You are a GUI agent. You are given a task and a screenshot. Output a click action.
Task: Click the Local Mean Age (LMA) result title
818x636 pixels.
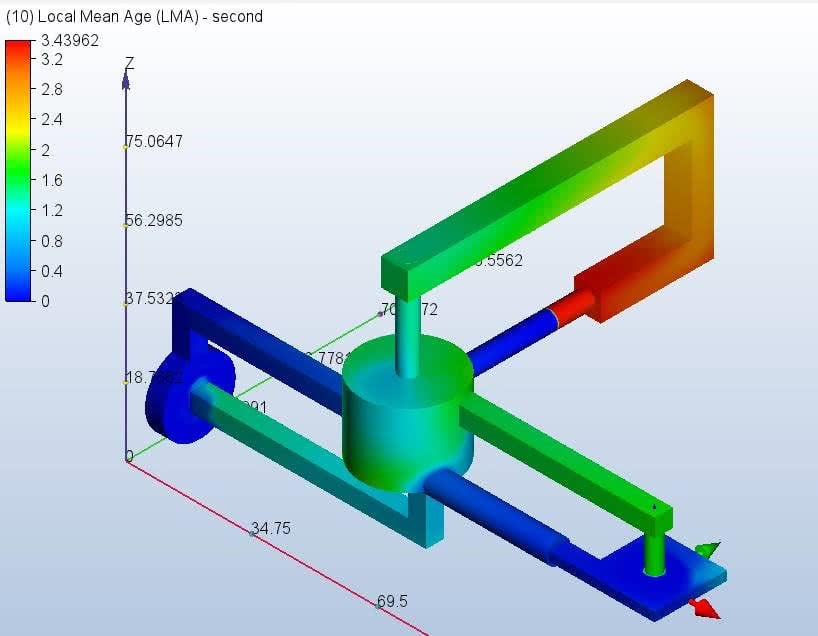(x=134, y=17)
